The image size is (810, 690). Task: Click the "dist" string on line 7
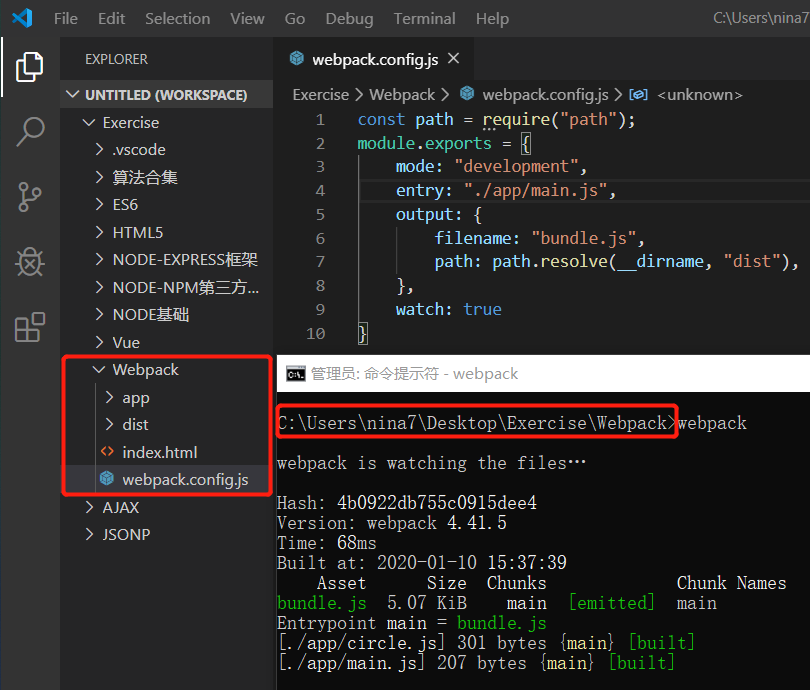[751, 261]
